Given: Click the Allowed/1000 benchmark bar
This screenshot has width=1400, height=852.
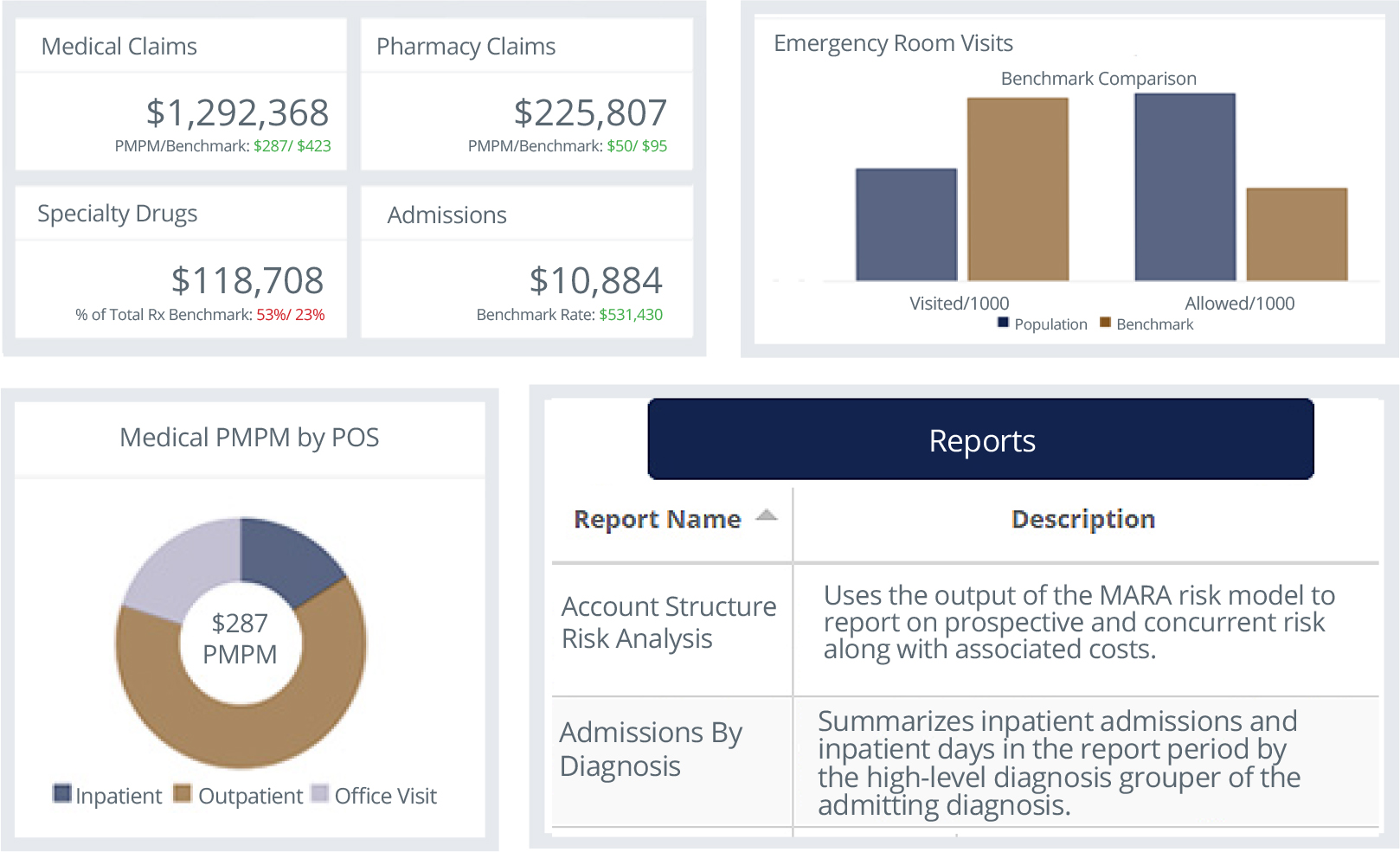Looking at the screenshot, I should coord(1296,234).
